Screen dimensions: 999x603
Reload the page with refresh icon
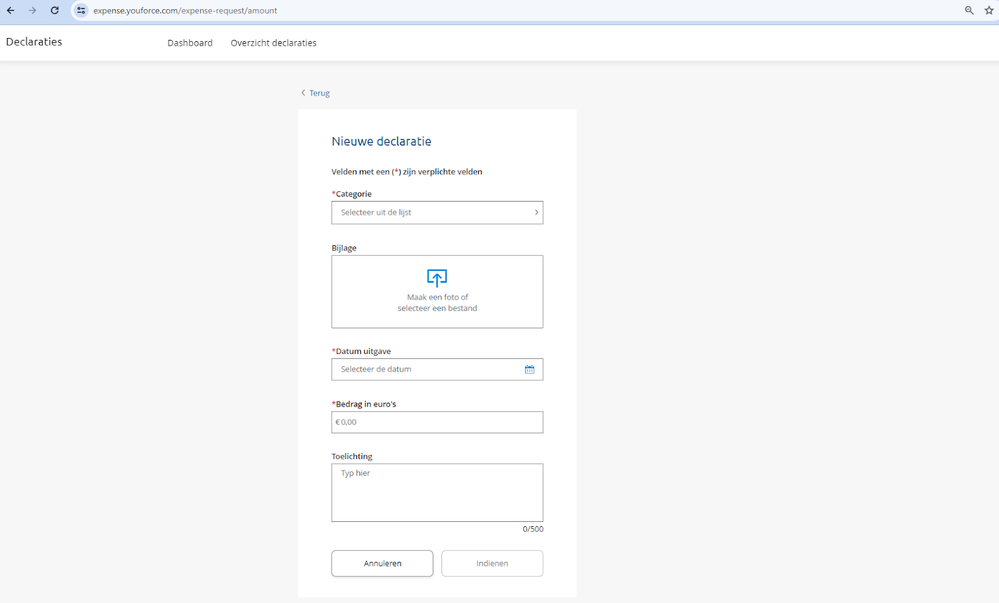click(55, 10)
